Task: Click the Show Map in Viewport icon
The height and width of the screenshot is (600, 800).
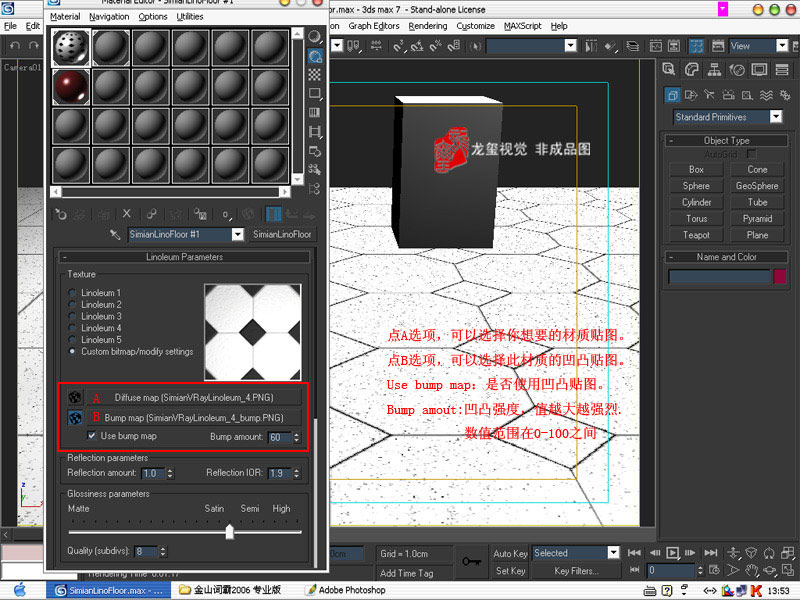Action: (248, 214)
